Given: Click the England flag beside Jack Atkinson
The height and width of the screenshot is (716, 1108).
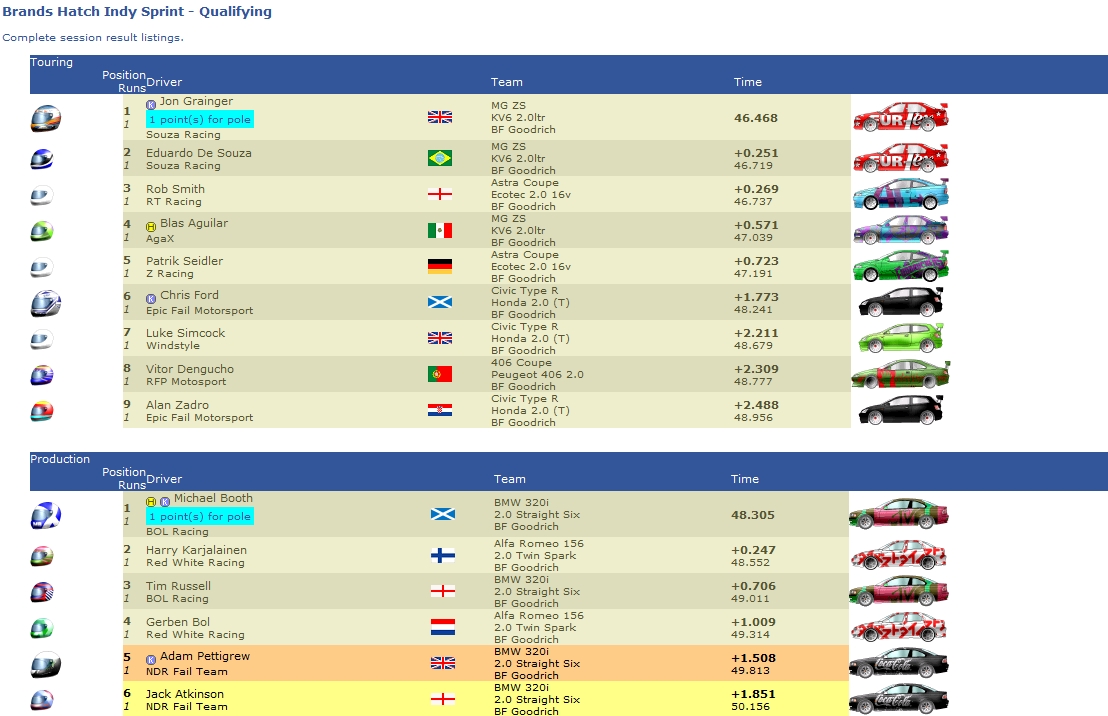Looking at the screenshot, I should 442,699.
